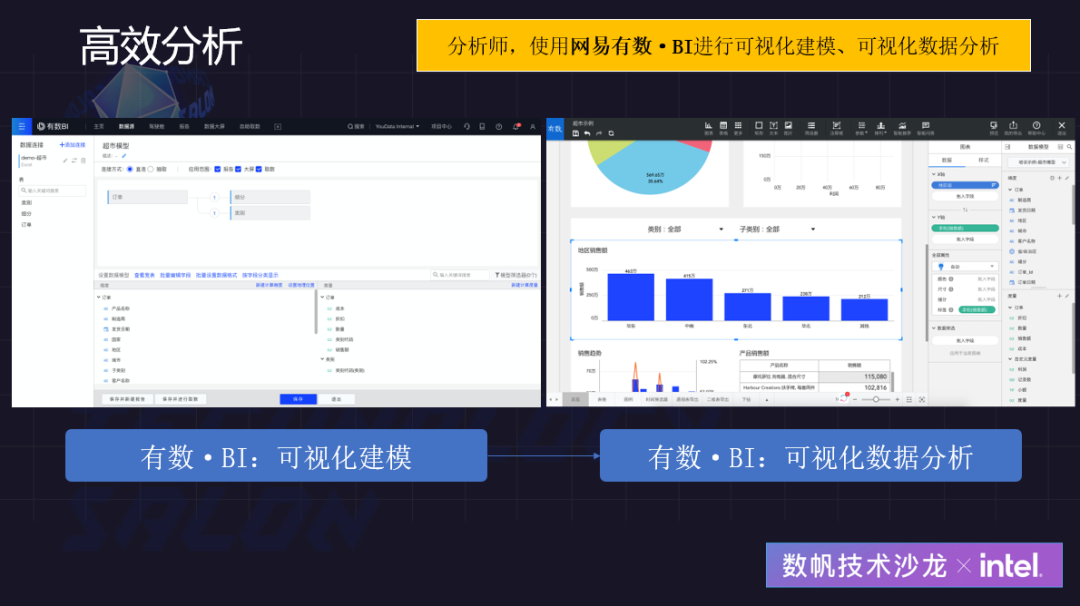Switch to the 样式 tab in chart panel
The image size is (1080, 606).
click(x=984, y=160)
